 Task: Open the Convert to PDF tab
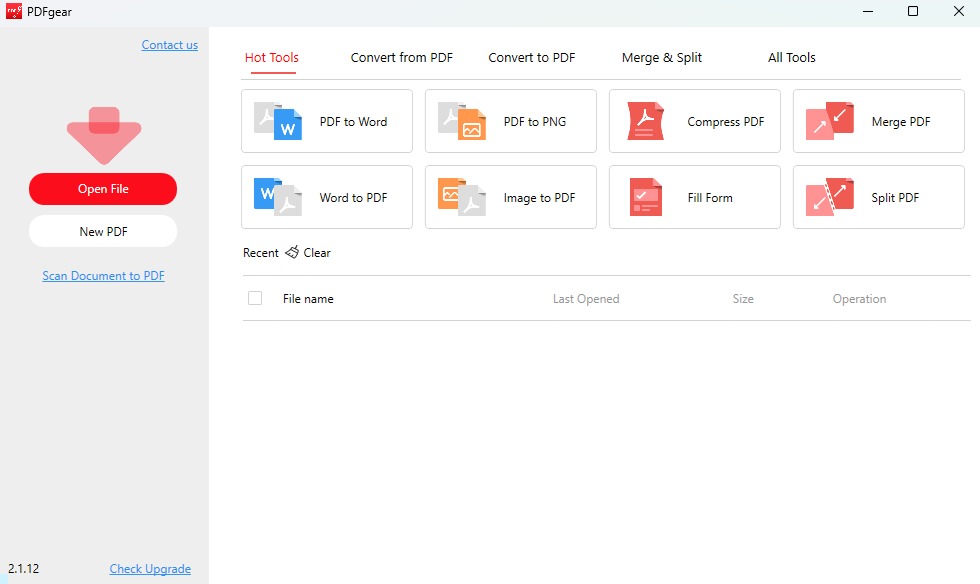(x=531, y=57)
